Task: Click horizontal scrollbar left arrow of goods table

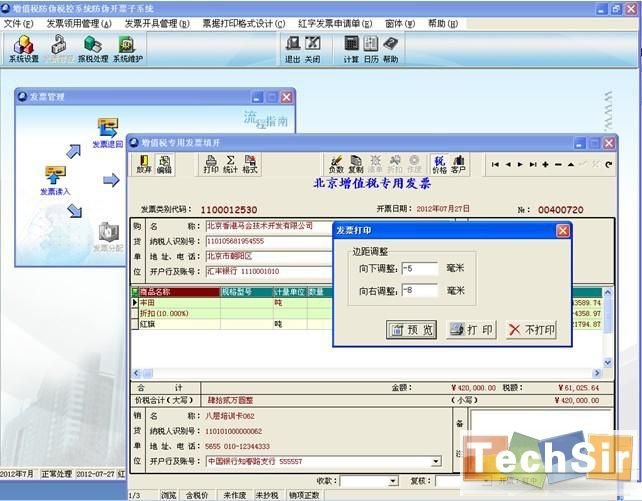Action: point(137,373)
